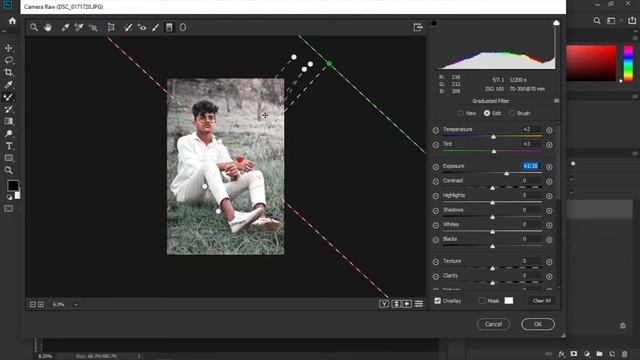Create new adjustment layer icon
Image resolution: width=640 pixels, height=360 pixels.
pyautogui.click(x=587, y=354)
